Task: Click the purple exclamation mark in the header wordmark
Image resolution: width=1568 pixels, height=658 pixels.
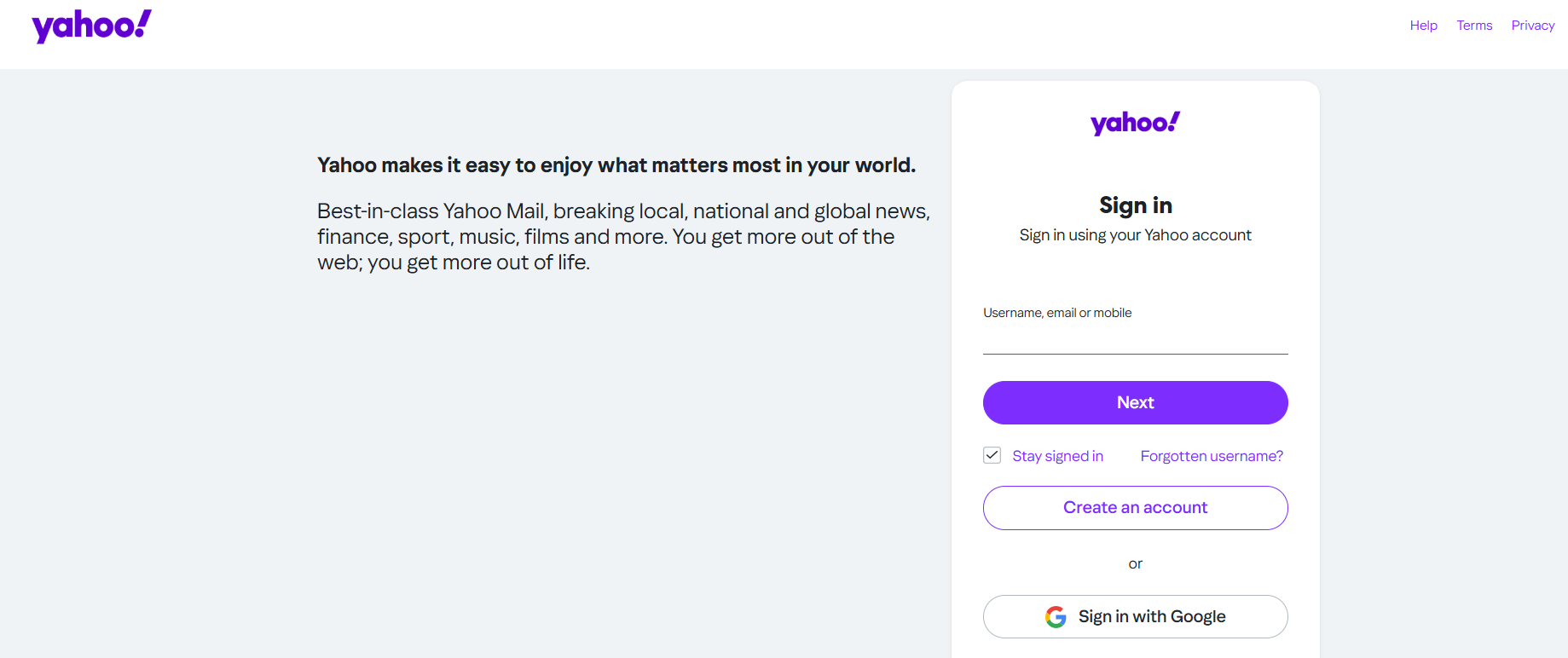Action: (x=143, y=21)
